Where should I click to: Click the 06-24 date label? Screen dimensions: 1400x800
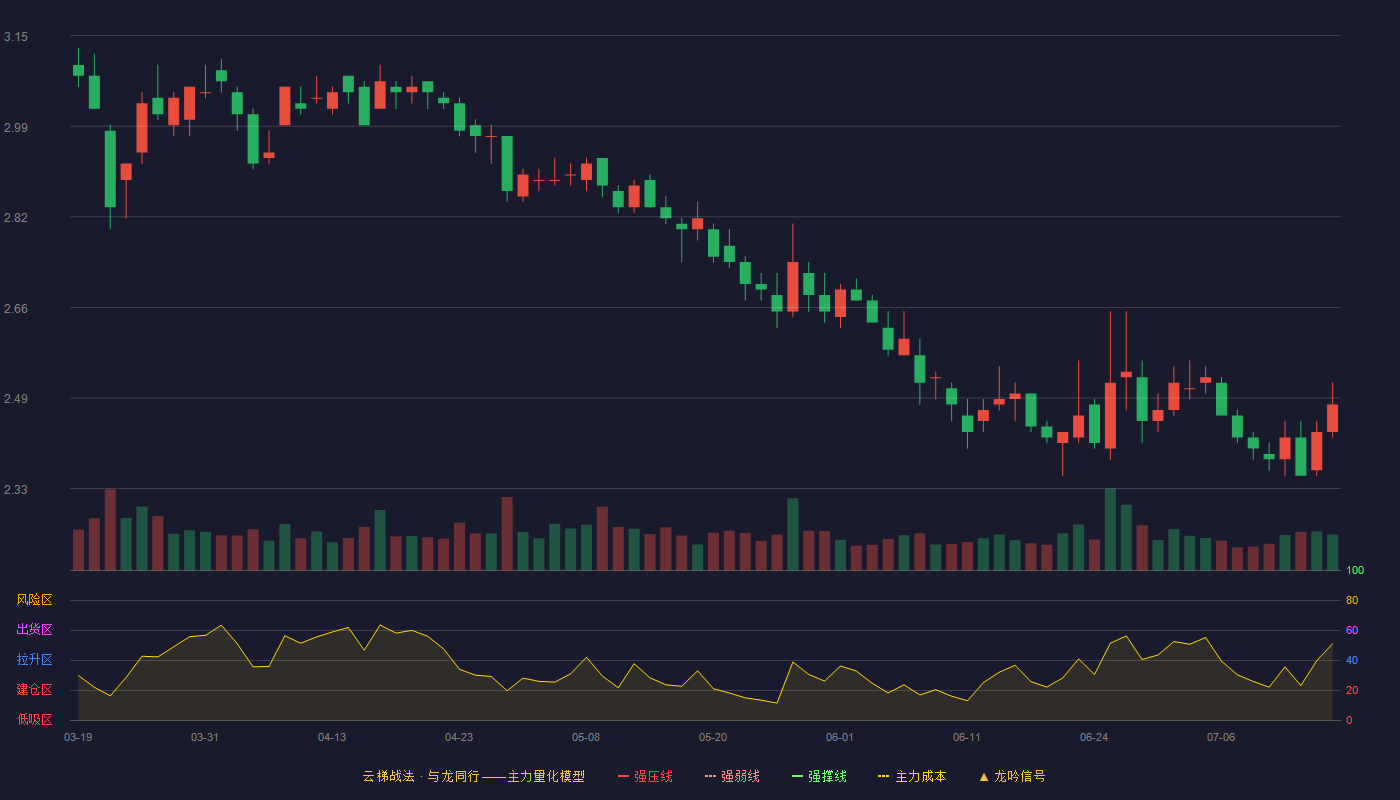(1094, 737)
